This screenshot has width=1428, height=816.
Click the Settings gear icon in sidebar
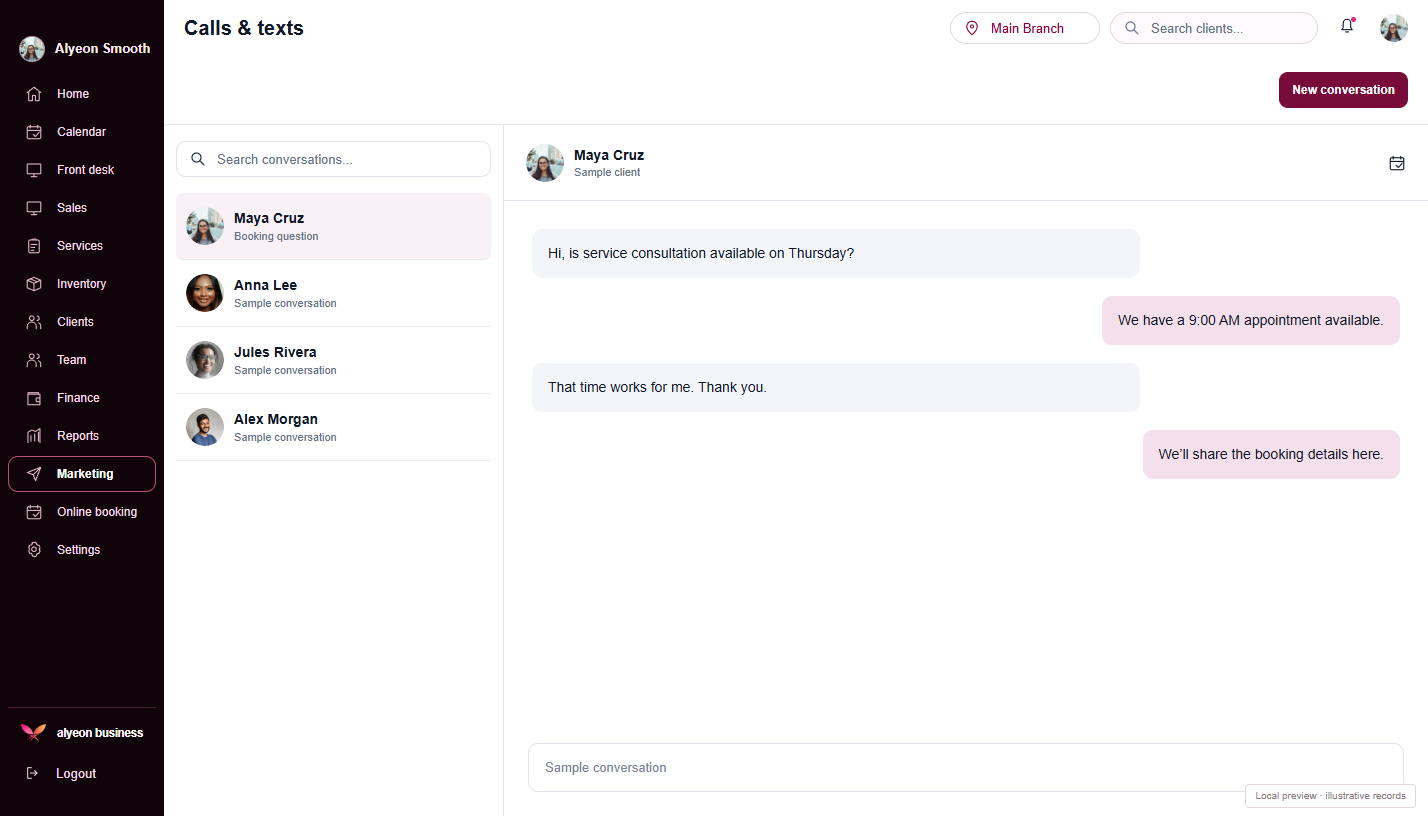(34, 550)
